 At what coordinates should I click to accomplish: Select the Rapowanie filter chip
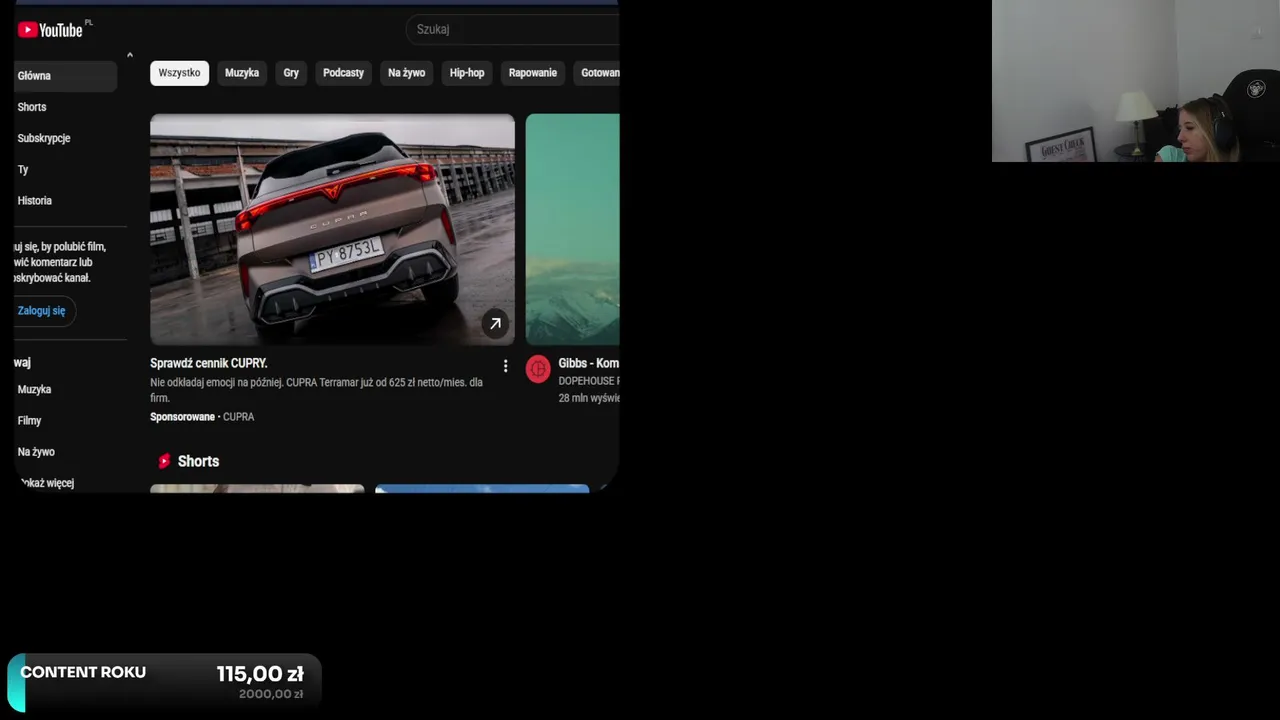click(x=533, y=73)
